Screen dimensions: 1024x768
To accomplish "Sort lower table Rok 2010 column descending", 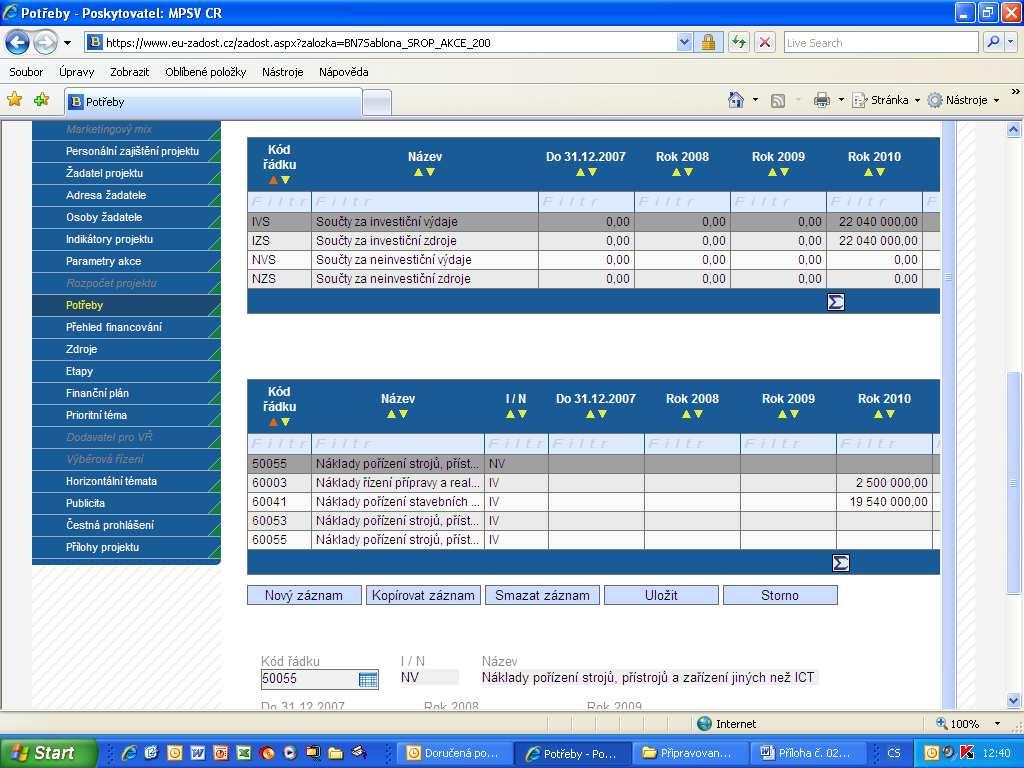I will coord(890,414).
